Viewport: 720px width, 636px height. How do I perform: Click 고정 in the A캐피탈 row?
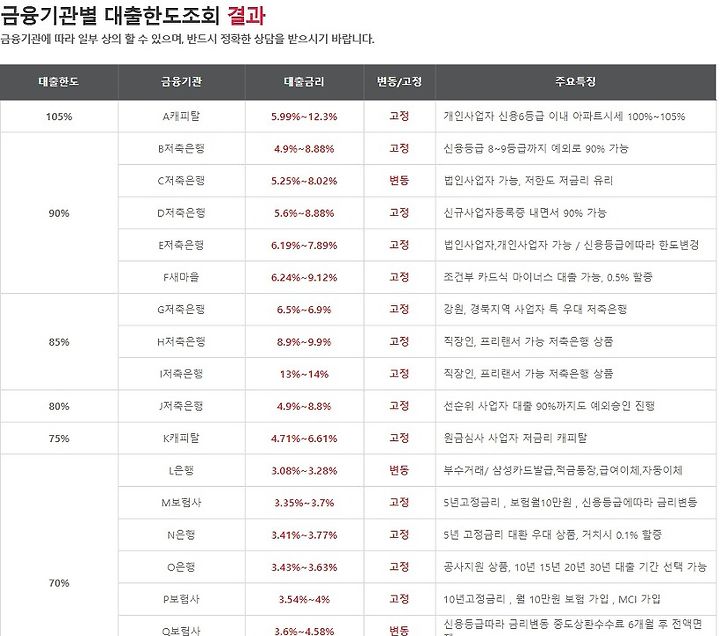(399, 116)
